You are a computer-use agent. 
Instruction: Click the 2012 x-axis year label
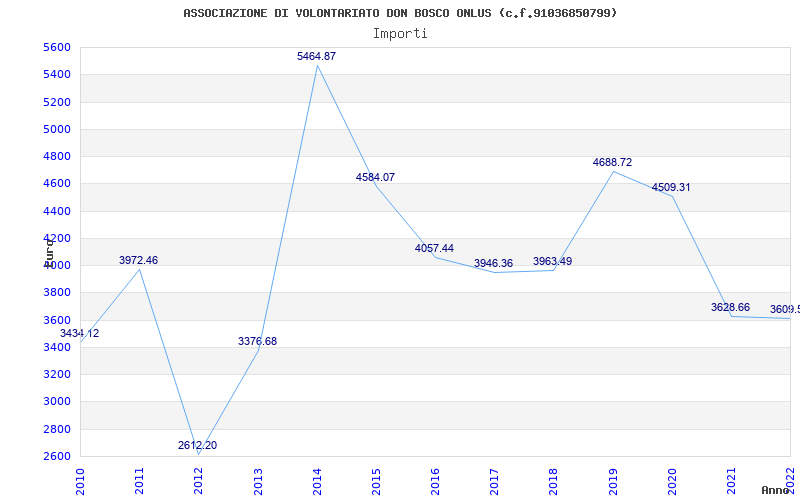(199, 482)
